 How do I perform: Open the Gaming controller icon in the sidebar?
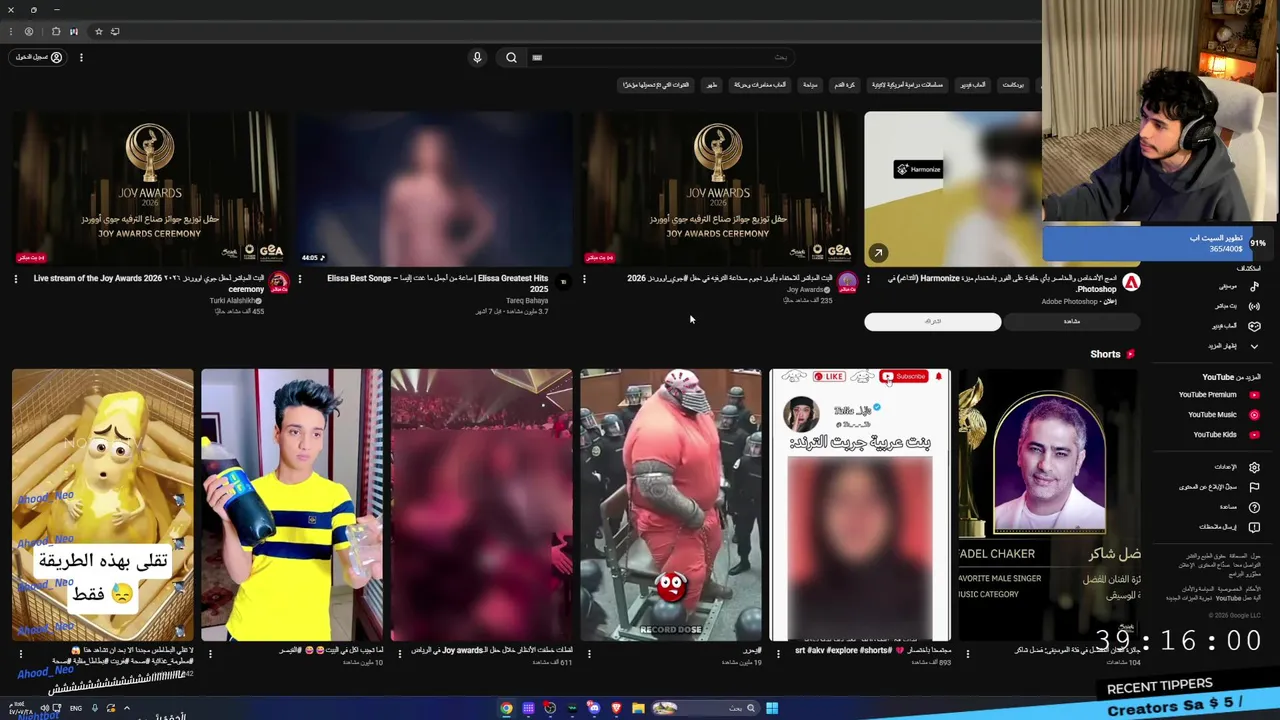[1254, 326]
